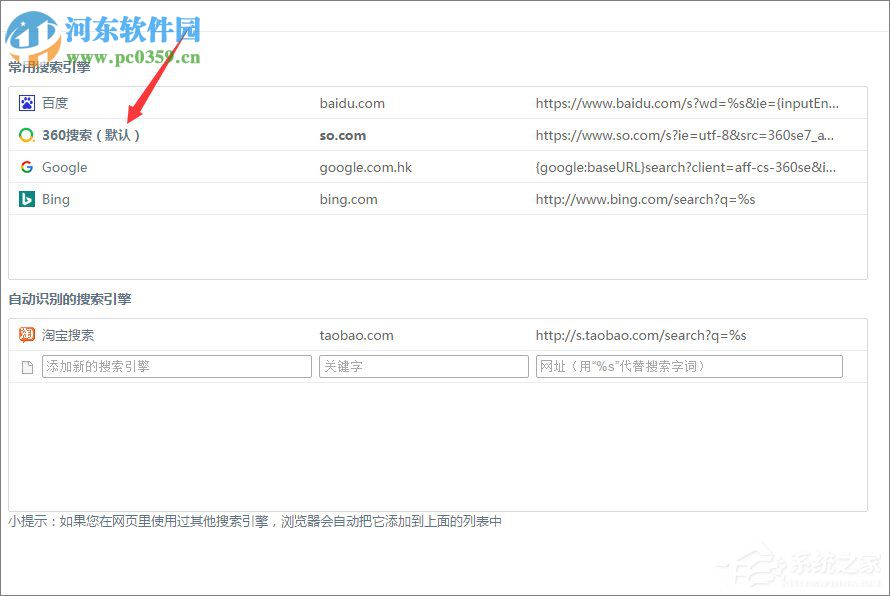Click the Google G icon
The width and height of the screenshot is (890, 596).
(27, 167)
